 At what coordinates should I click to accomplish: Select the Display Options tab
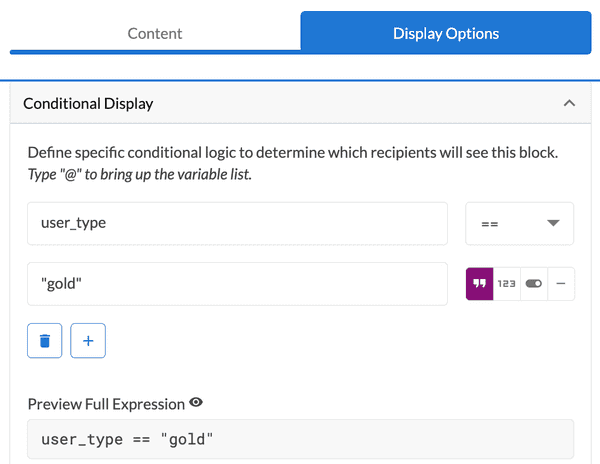coord(445,33)
